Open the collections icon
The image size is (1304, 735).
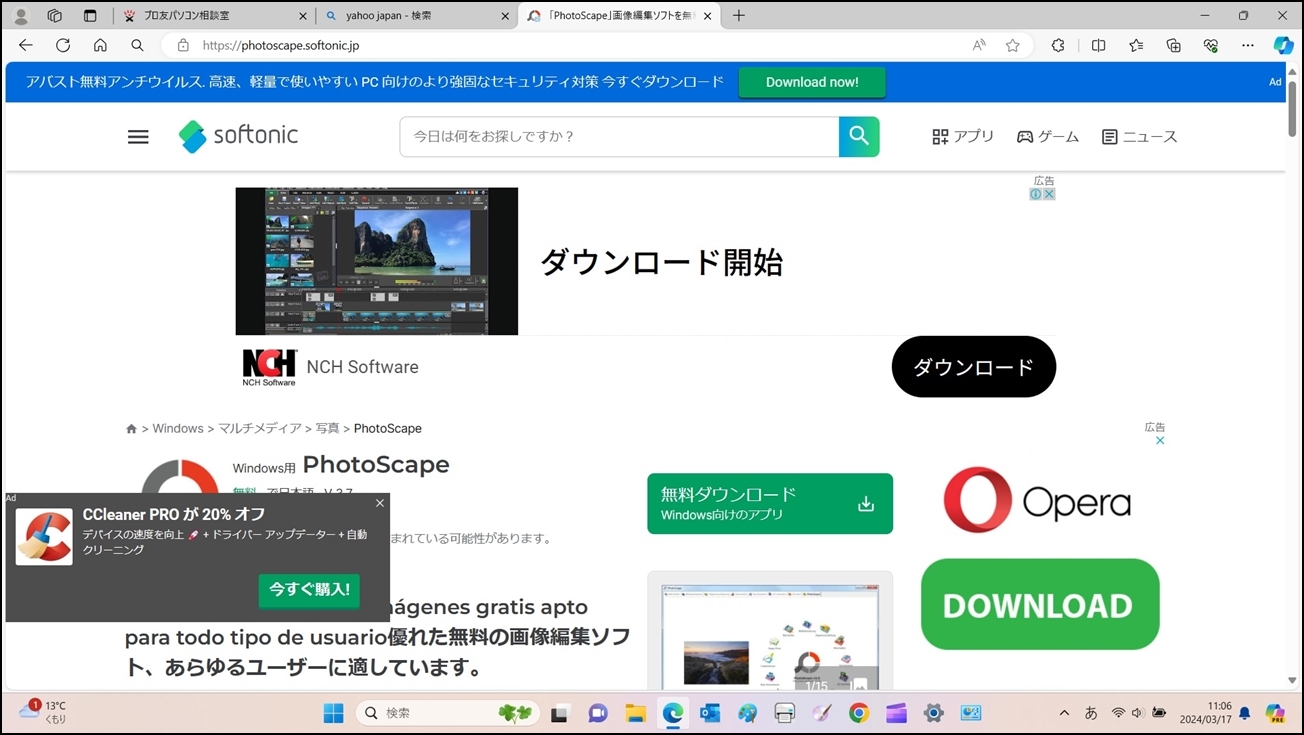pyautogui.click(x=1174, y=45)
